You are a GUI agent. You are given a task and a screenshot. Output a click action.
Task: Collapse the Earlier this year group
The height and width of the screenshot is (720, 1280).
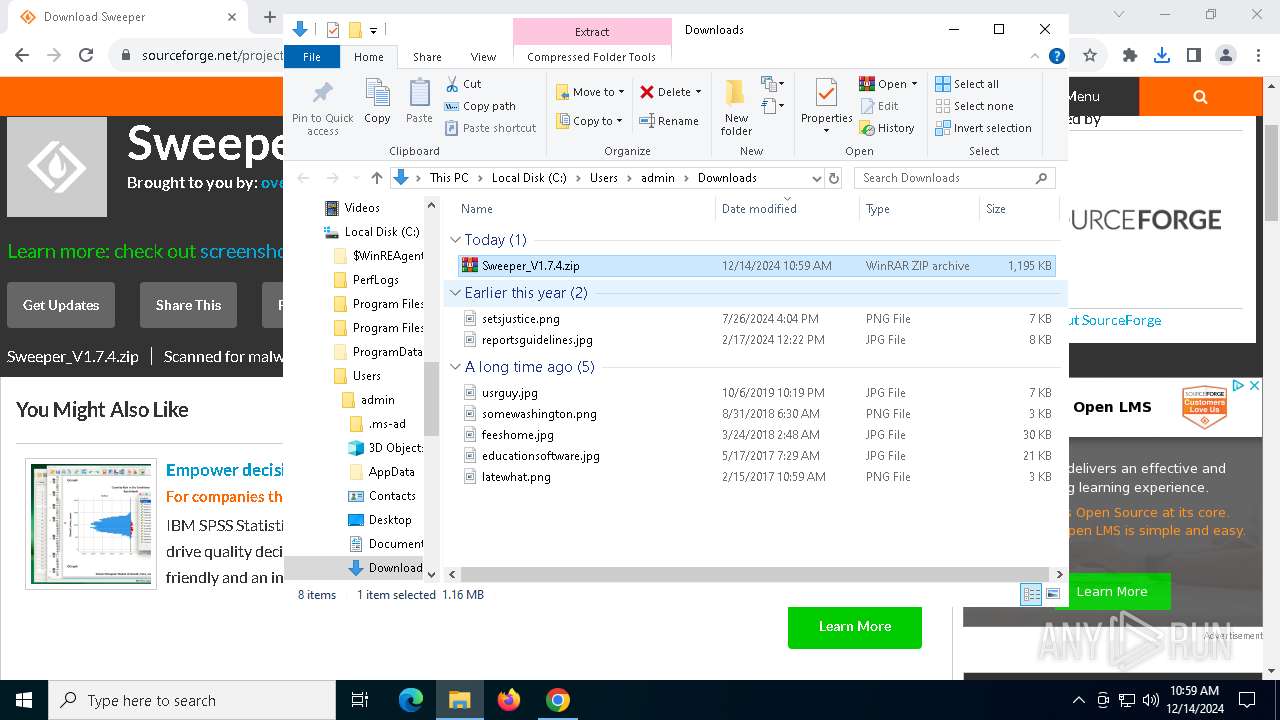point(456,293)
